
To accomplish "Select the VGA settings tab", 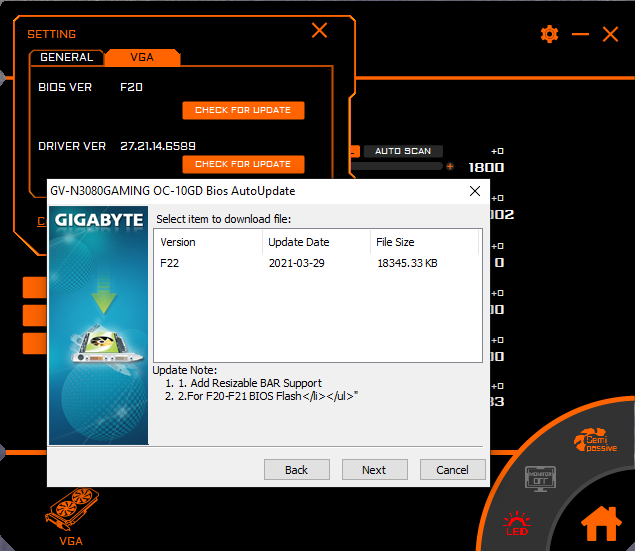I will click(142, 57).
